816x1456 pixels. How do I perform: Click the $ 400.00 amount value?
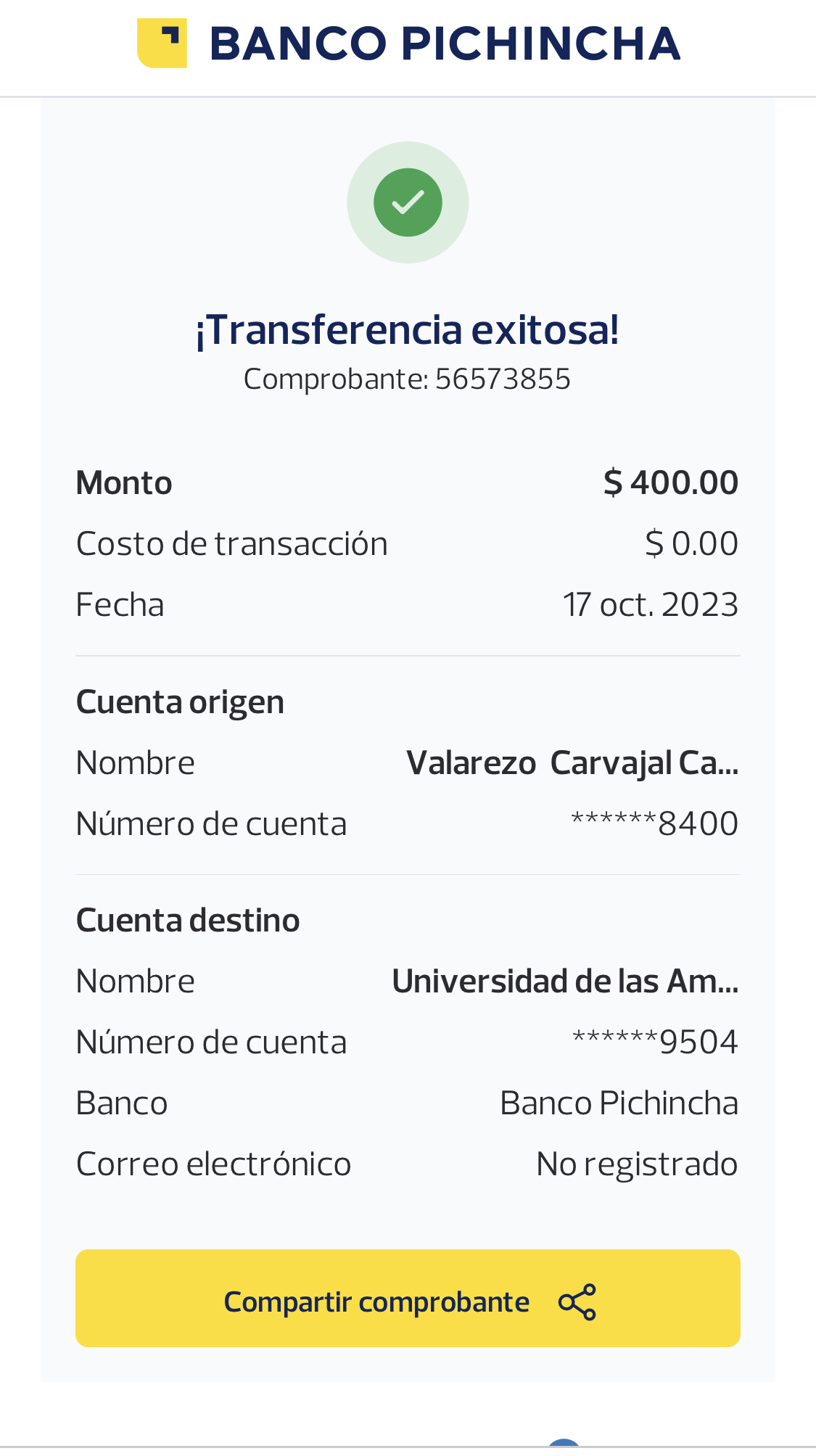(671, 483)
